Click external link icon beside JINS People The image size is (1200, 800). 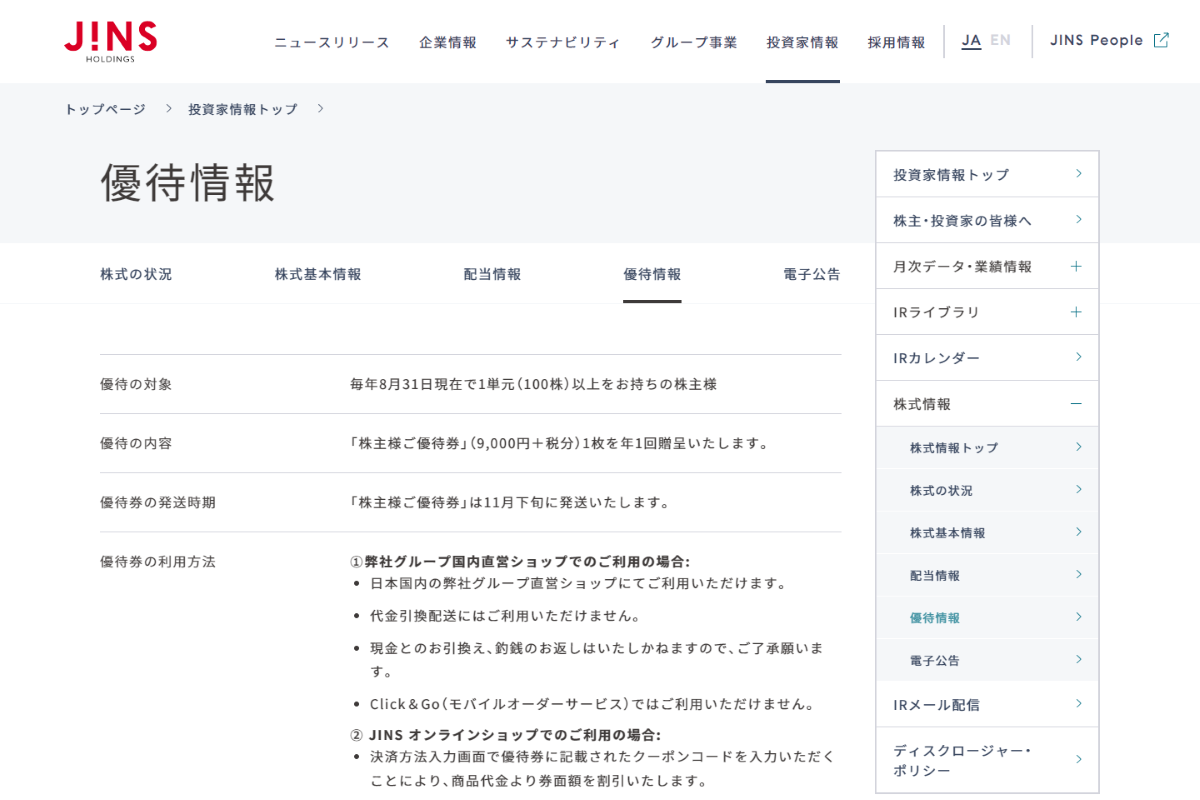pyautogui.click(x=1161, y=40)
